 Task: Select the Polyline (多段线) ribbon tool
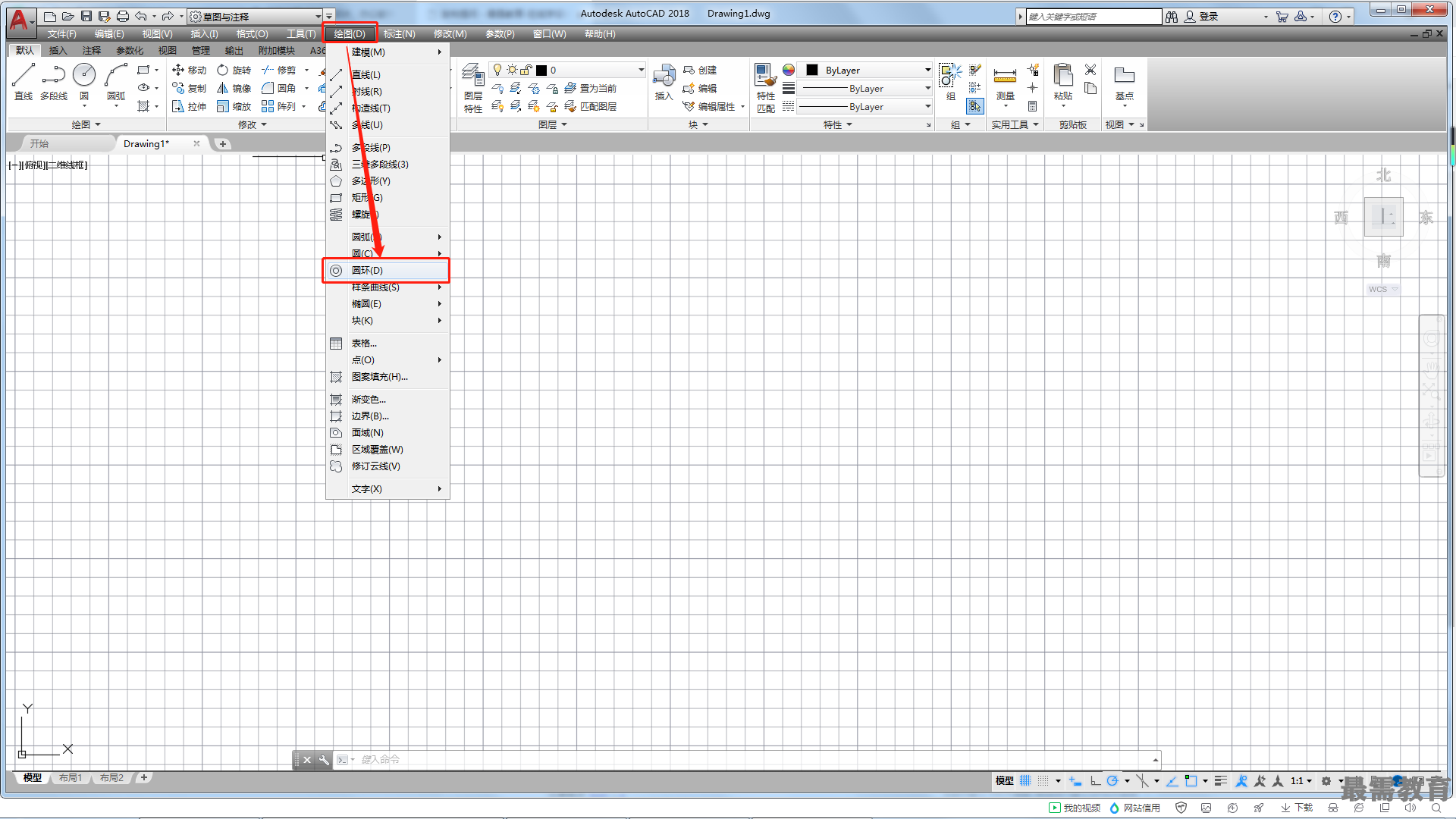tap(54, 82)
